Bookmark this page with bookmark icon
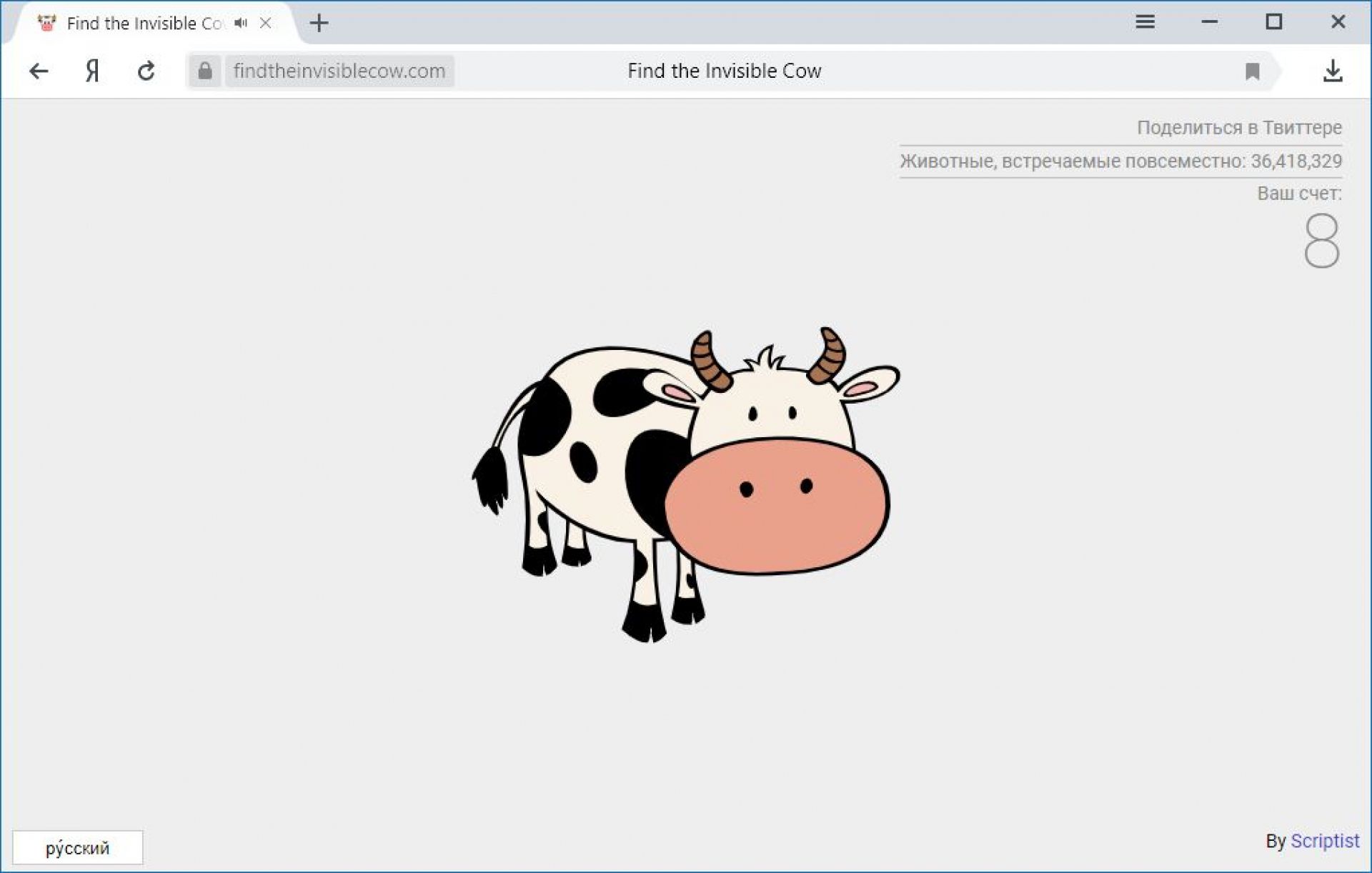The width and height of the screenshot is (1372, 873). (x=1252, y=71)
